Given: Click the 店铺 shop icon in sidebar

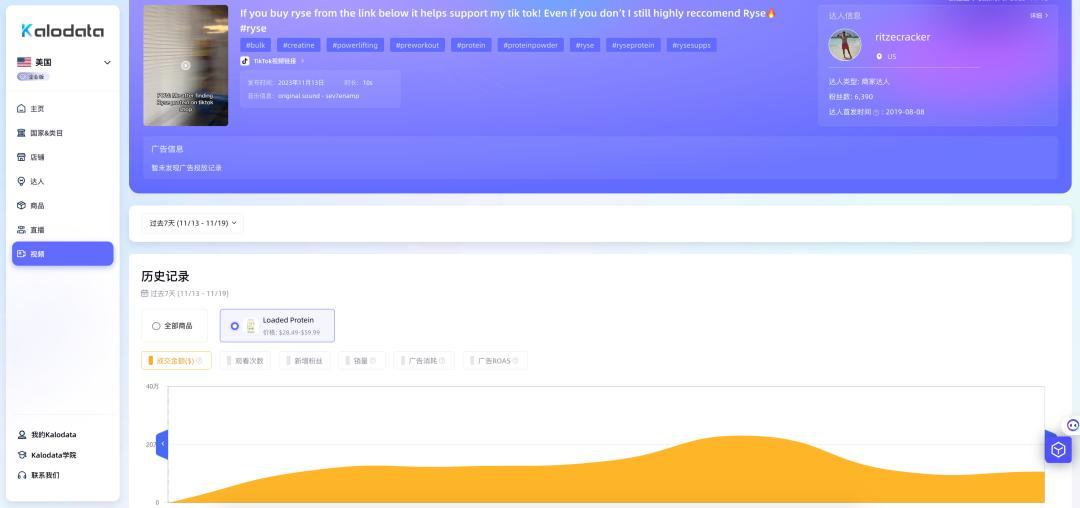Looking at the screenshot, I should (x=21, y=157).
